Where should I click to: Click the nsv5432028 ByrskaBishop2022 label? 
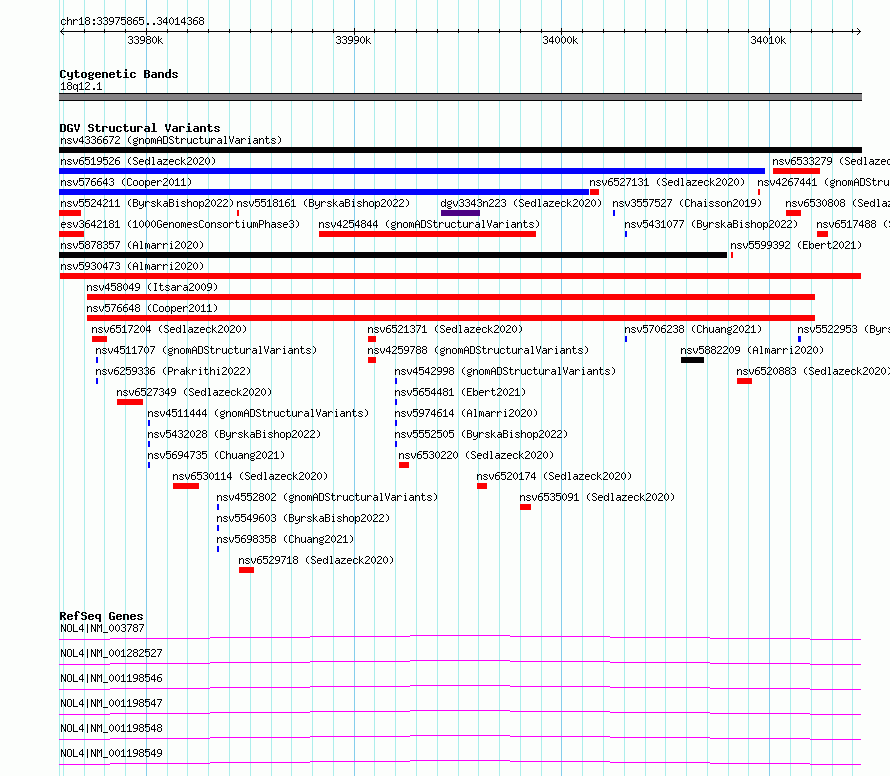click(234, 434)
